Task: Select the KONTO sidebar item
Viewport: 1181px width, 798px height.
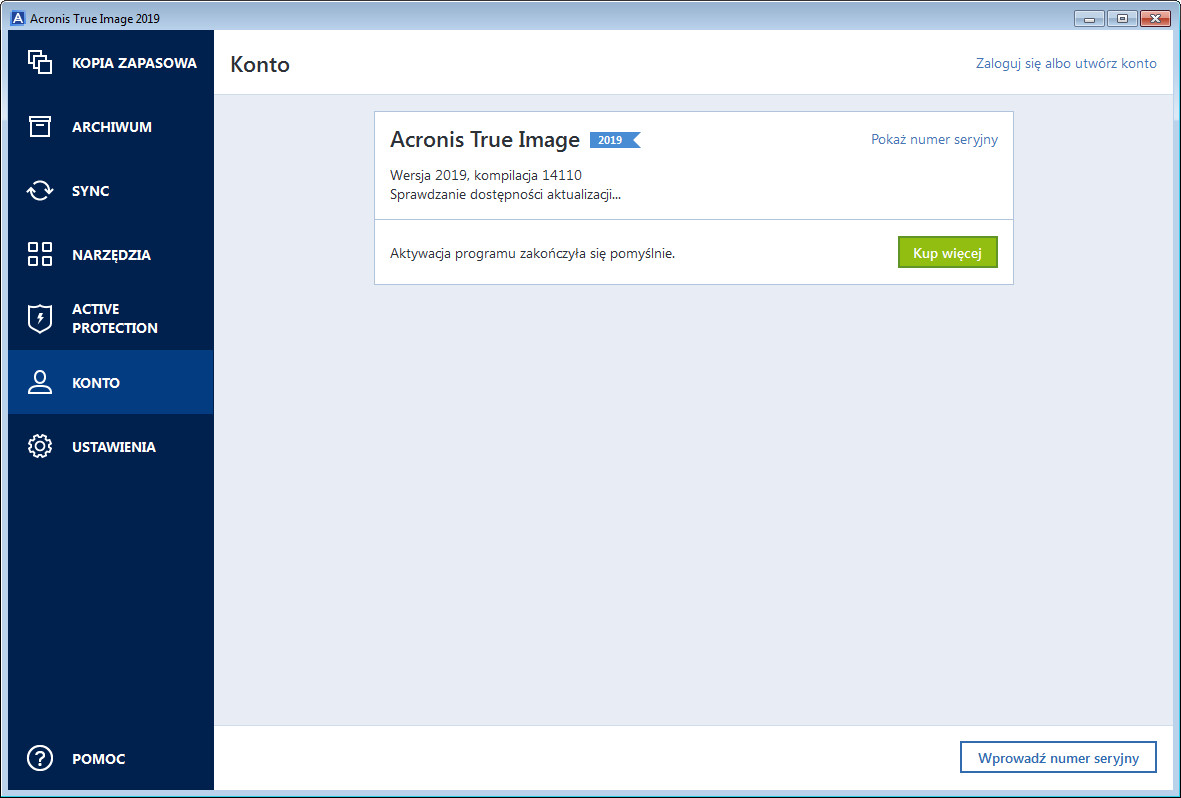Action: [x=111, y=382]
